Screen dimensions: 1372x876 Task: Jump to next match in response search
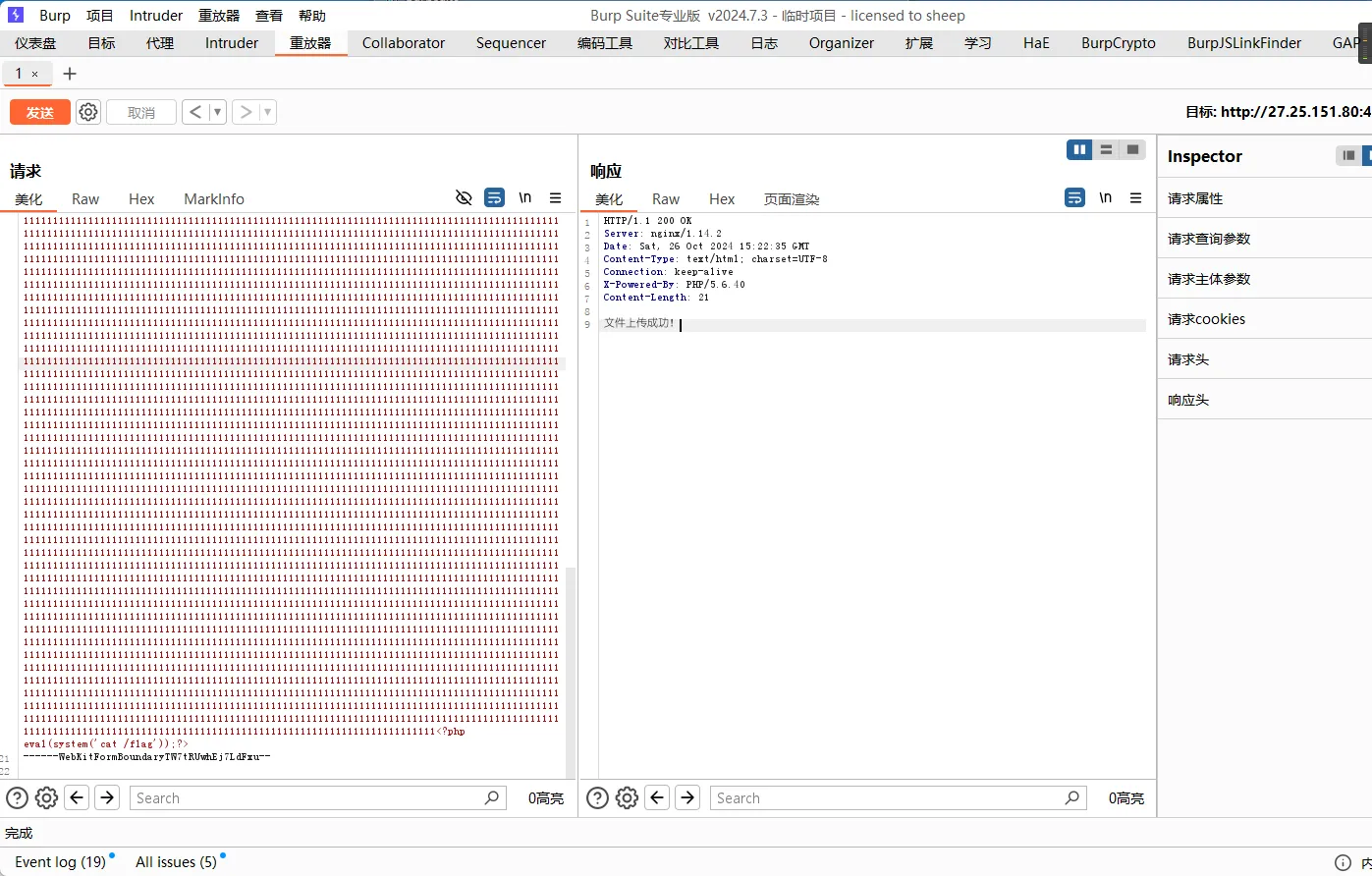[x=687, y=798]
